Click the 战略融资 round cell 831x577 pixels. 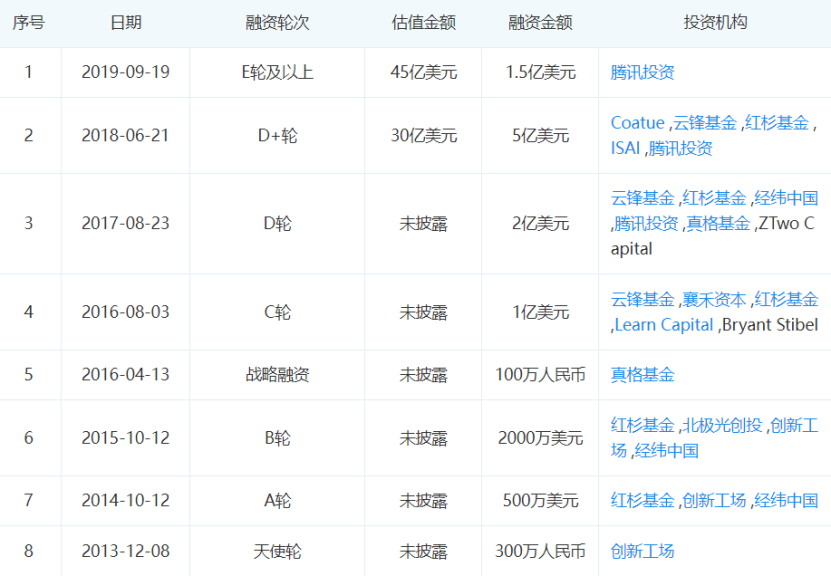(x=277, y=375)
